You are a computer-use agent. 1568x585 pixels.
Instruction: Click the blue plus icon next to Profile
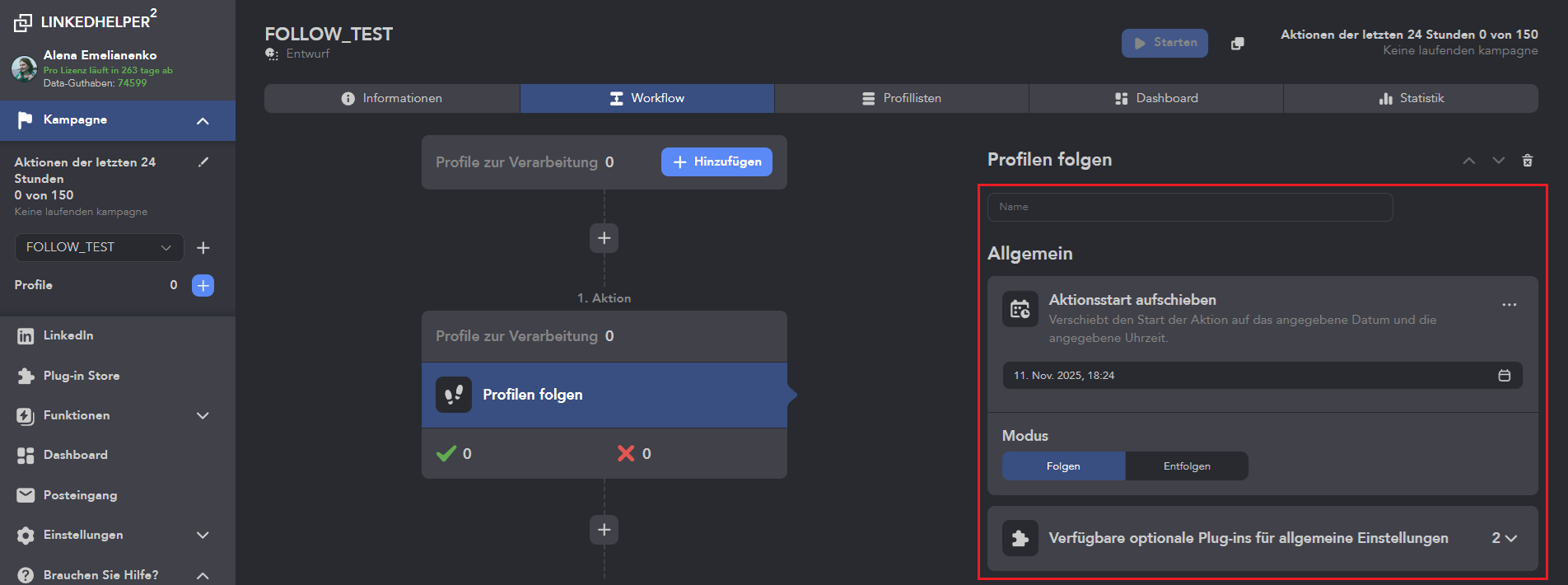[203, 285]
